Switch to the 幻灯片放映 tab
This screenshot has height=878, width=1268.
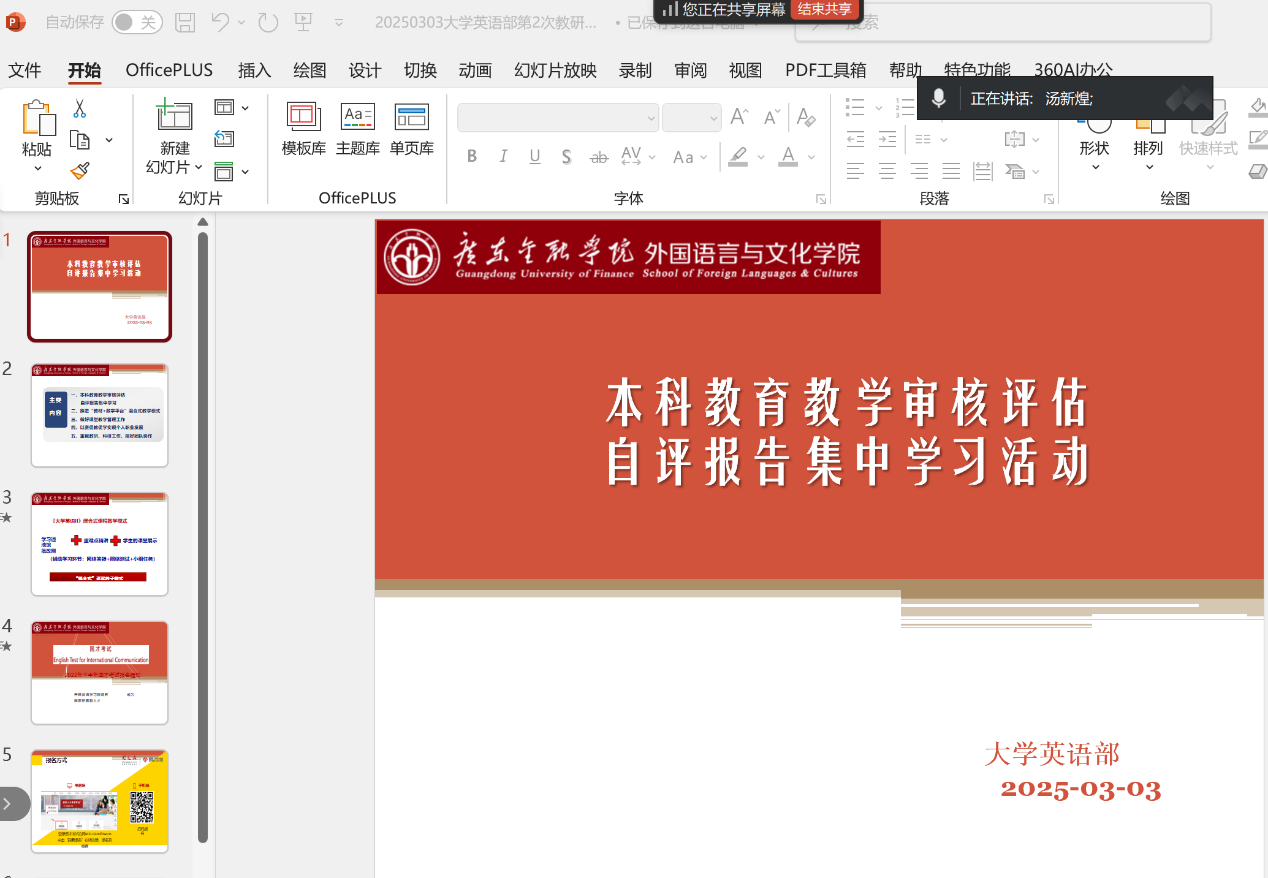[x=555, y=70]
